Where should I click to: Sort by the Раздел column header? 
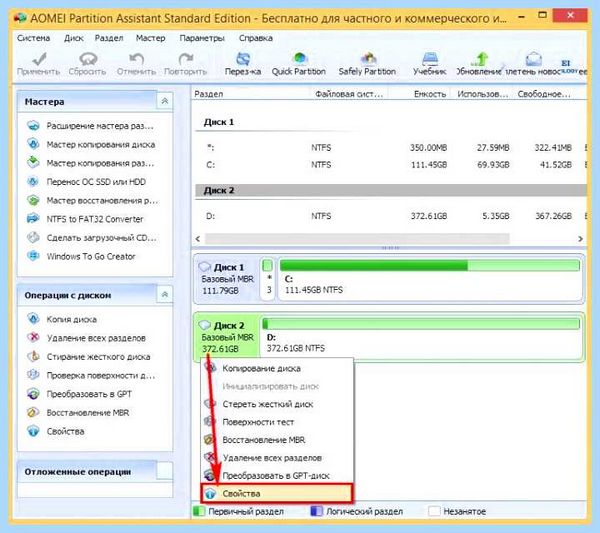click(250, 94)
